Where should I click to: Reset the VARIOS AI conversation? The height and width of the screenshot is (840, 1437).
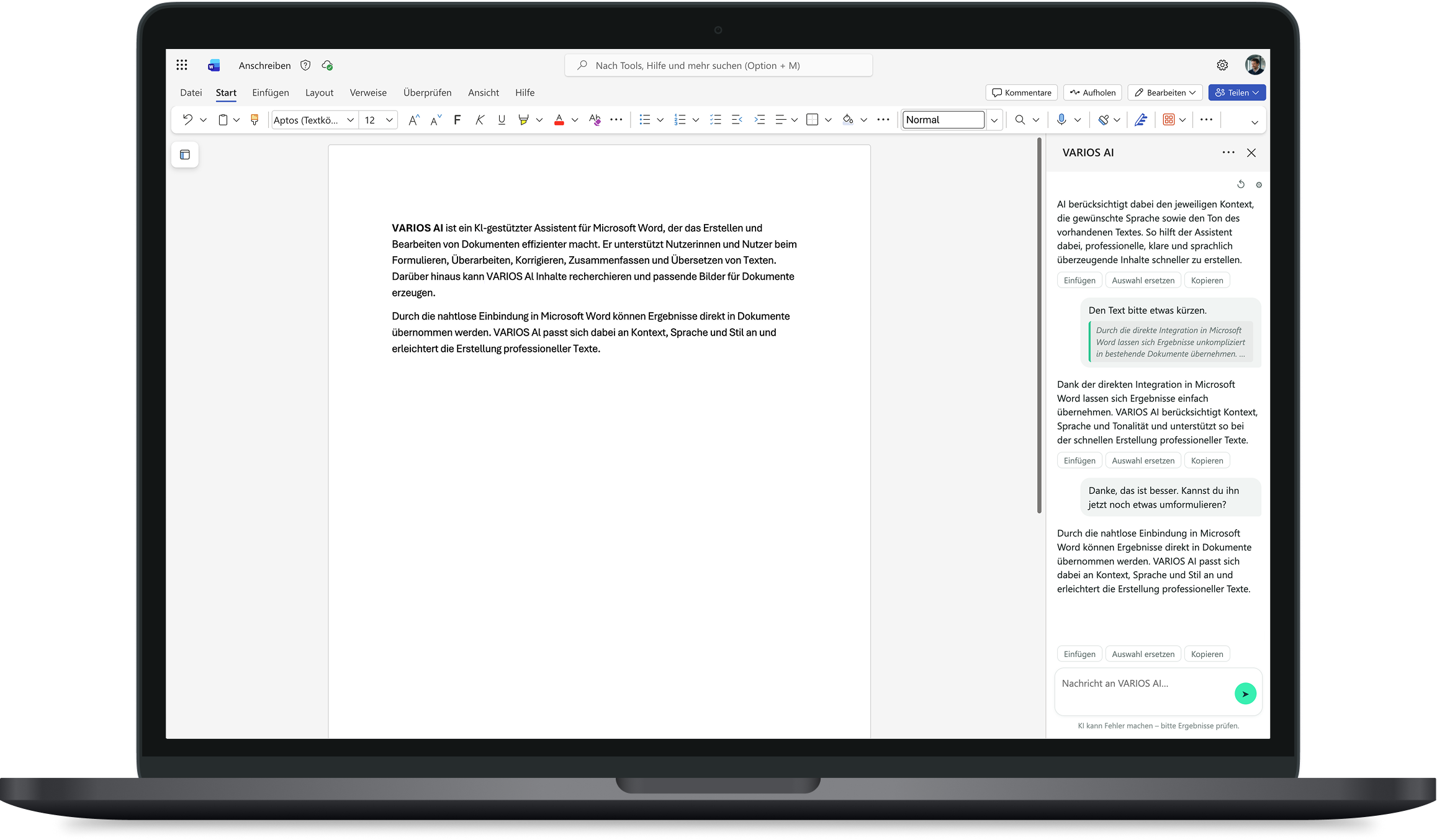tap(1241, 184)
